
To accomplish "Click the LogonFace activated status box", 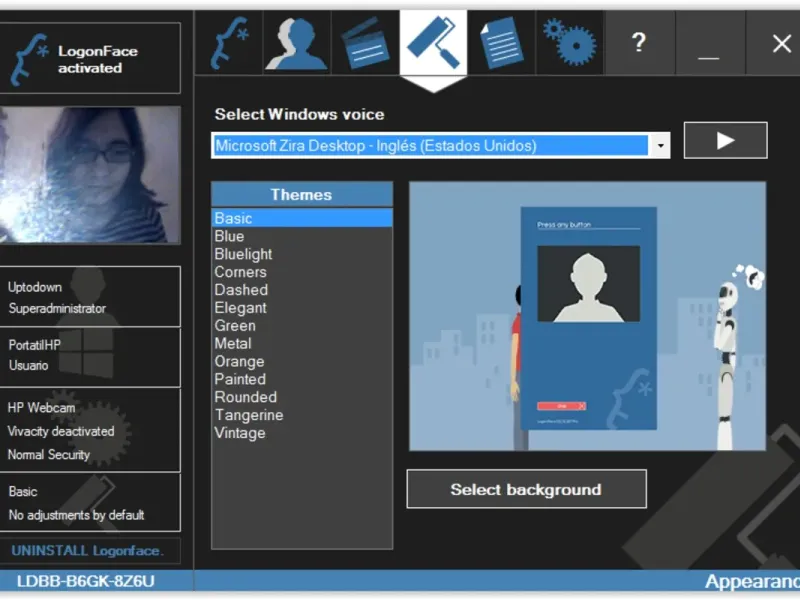I will pos(90,58).
